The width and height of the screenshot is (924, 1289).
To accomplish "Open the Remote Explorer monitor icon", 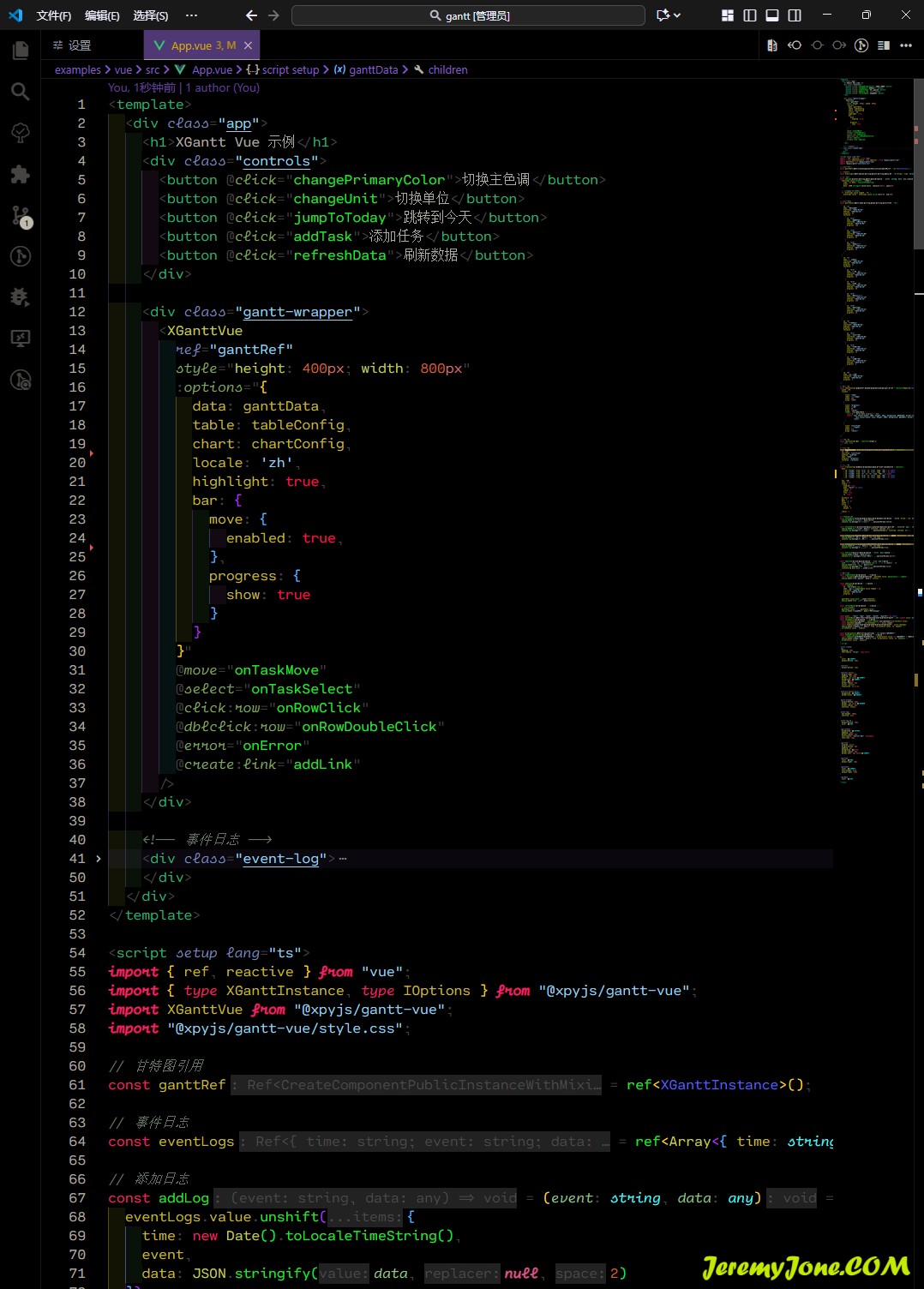I will pyautogui.click(x=21, y=339).
